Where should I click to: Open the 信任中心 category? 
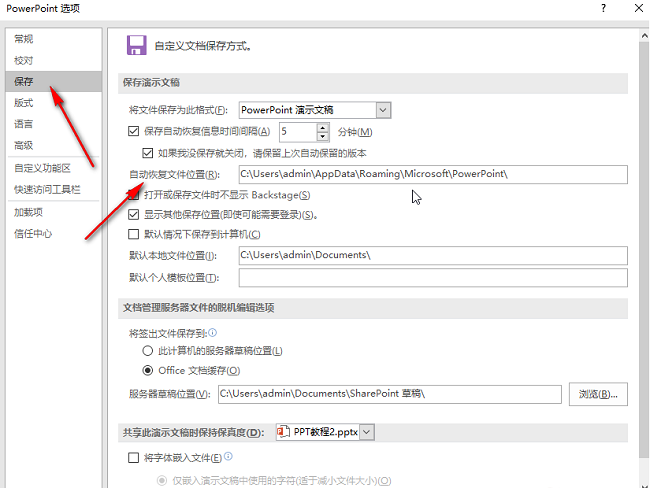coord(54,234)
